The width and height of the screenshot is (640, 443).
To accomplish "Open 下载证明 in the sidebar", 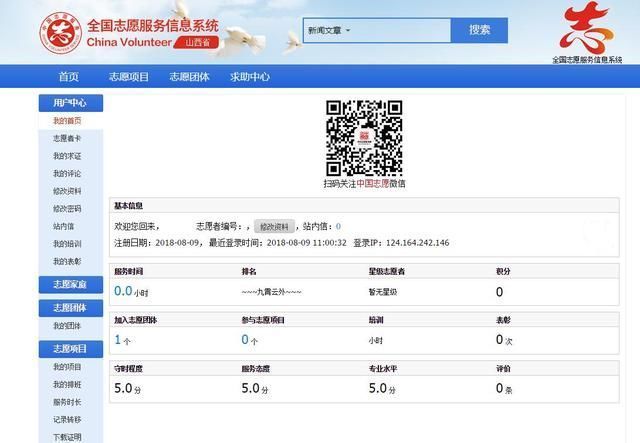I will [67, 437].
